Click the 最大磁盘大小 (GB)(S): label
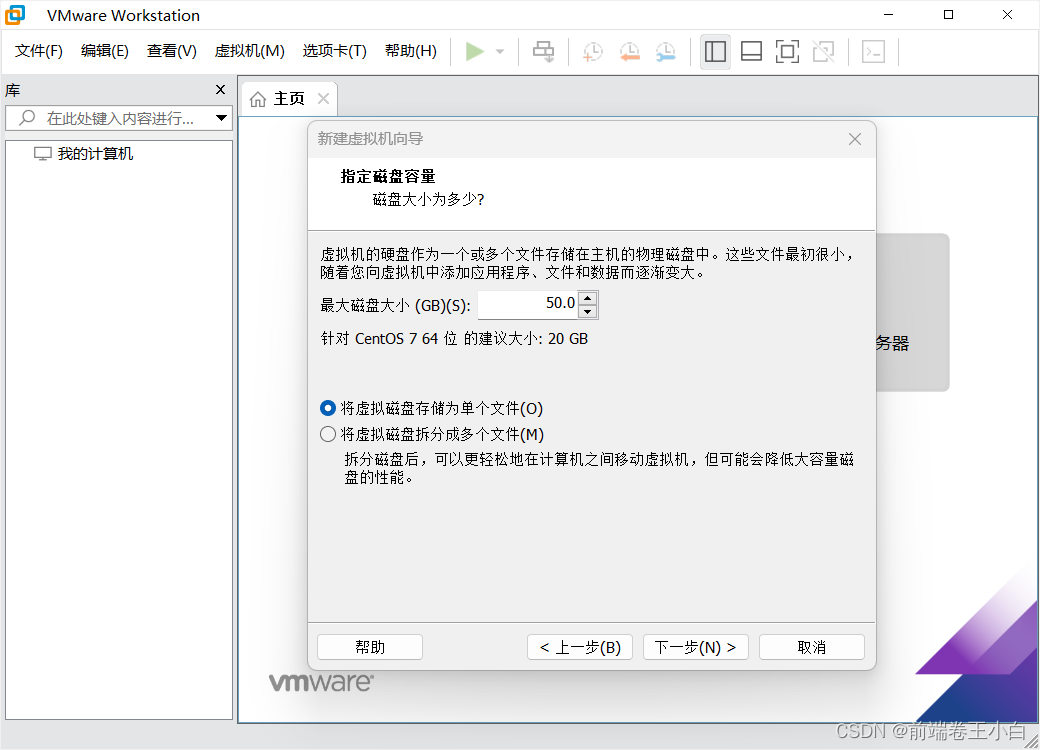This screenshot has height=750, width=1040. pyautogui.click(x=395, y=306)
